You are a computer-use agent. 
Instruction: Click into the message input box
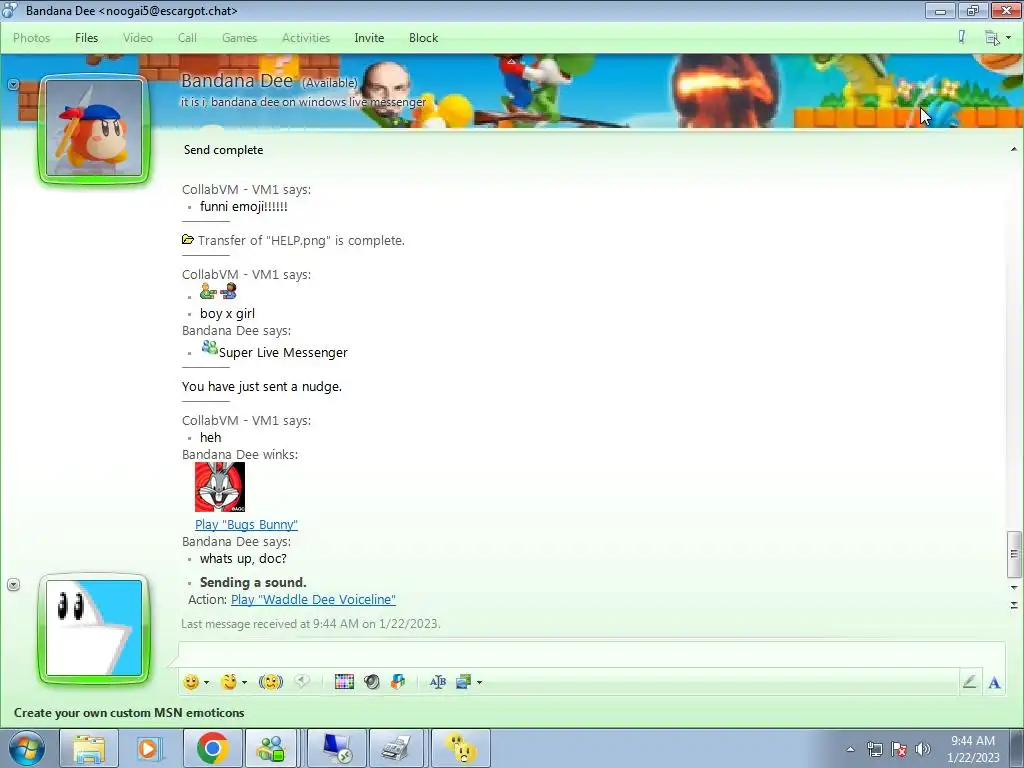click(590, 654)
